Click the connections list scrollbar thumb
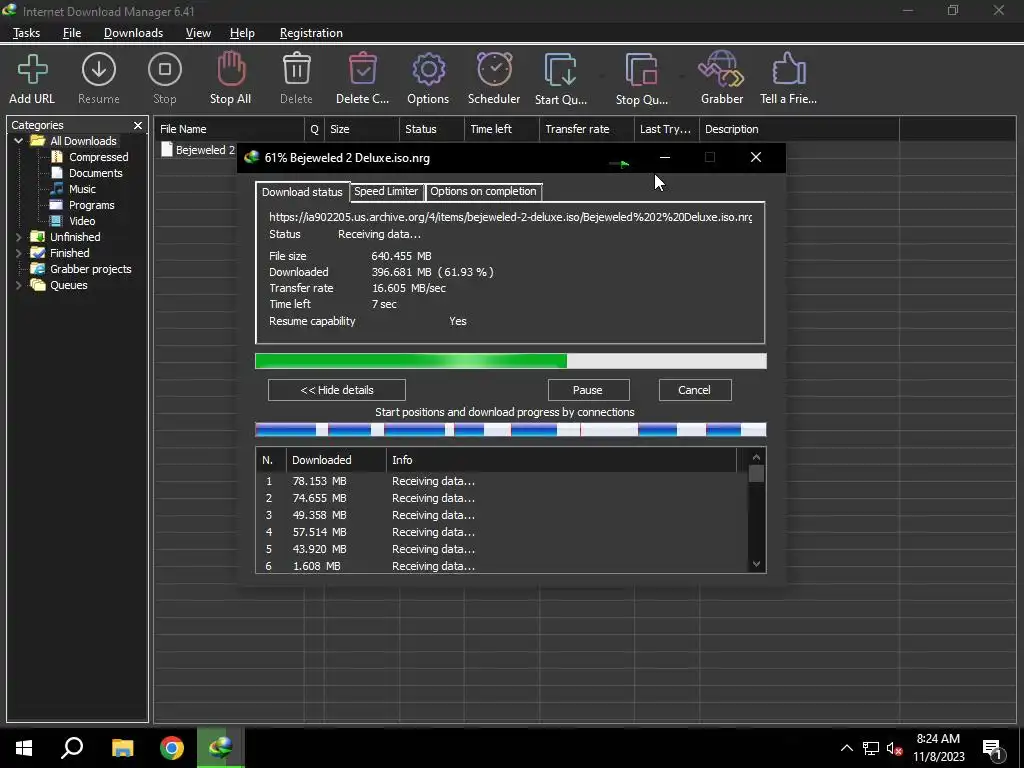Screen dimensions: 1024x768 point(756,474)
